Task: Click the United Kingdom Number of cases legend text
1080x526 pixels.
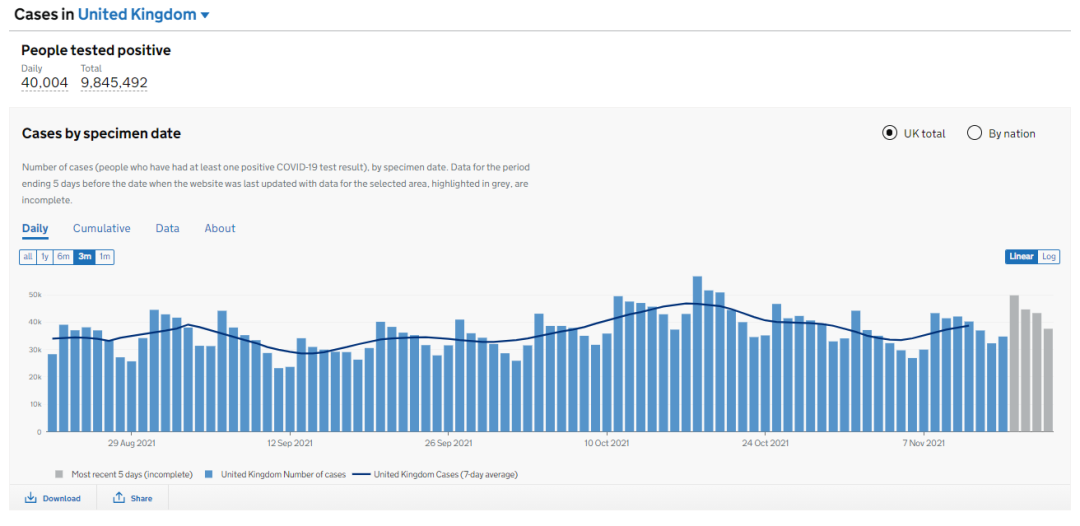Action: point(281,474)
